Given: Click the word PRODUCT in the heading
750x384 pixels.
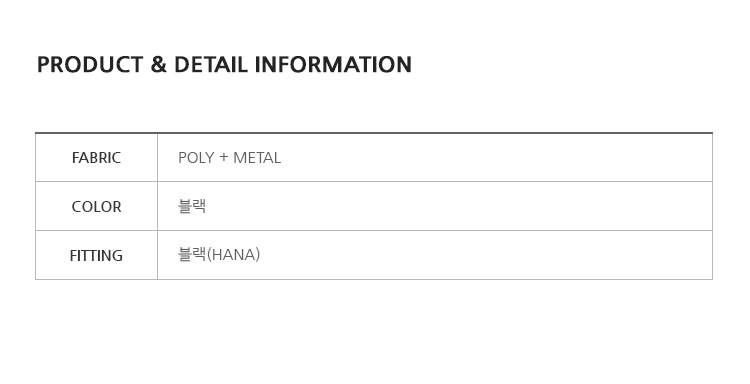Looking at the screenshot, I should tap(90, 65).
